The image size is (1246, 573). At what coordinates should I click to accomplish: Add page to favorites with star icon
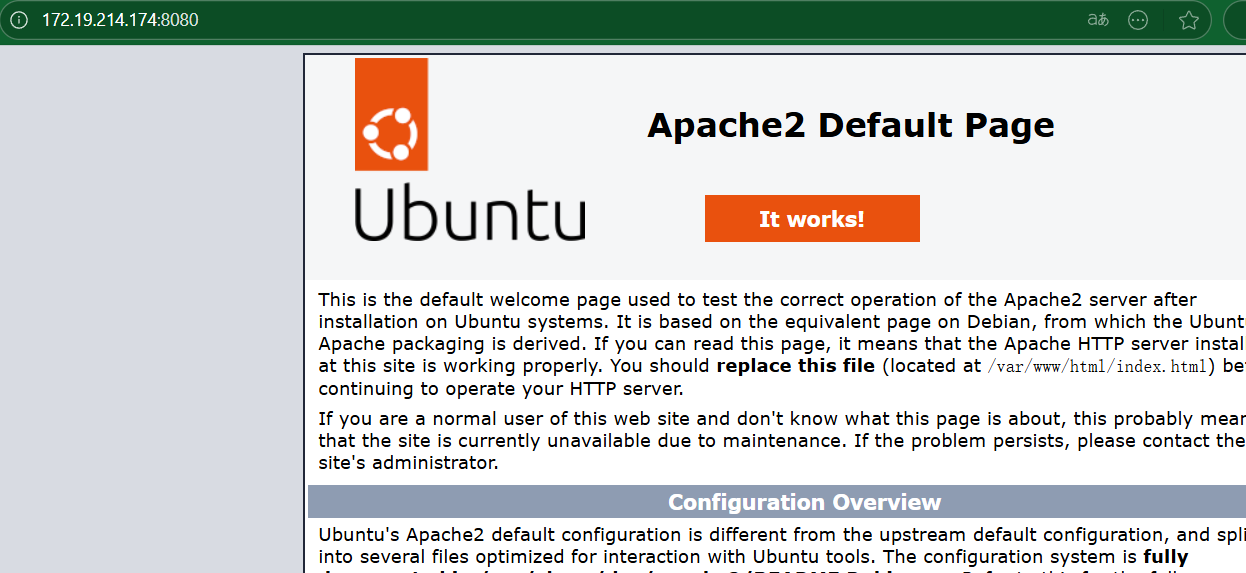point(1188,20)
